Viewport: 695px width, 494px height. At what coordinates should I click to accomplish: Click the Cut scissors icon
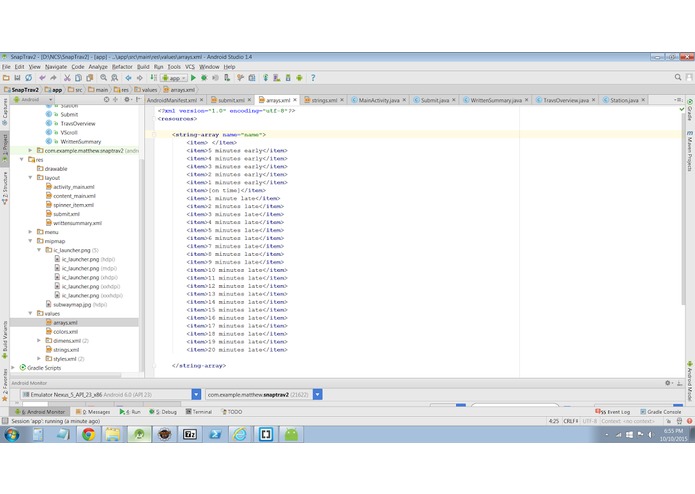click(67, 78)
